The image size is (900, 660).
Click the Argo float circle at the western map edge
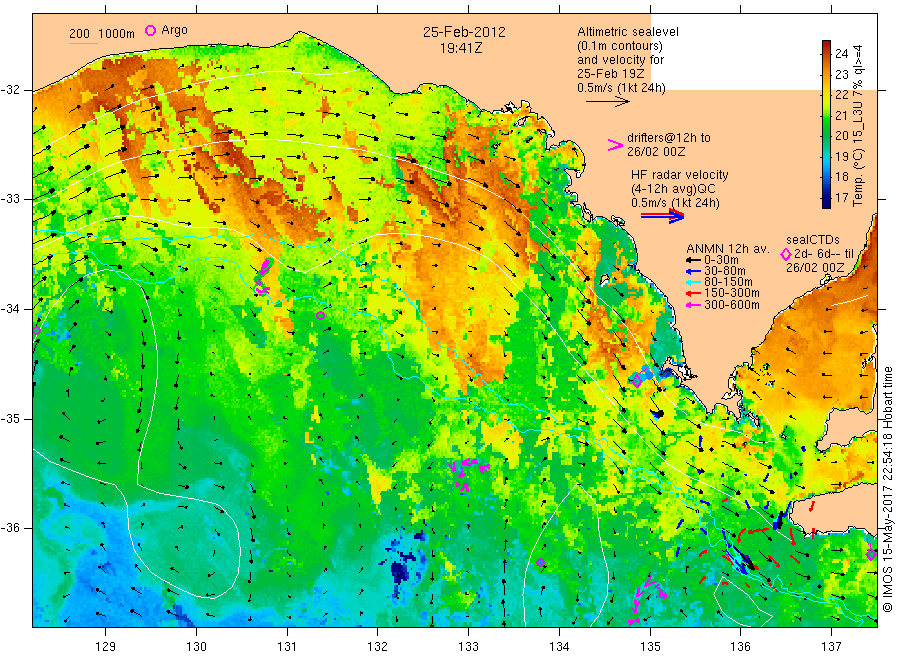tap(37, 331)
